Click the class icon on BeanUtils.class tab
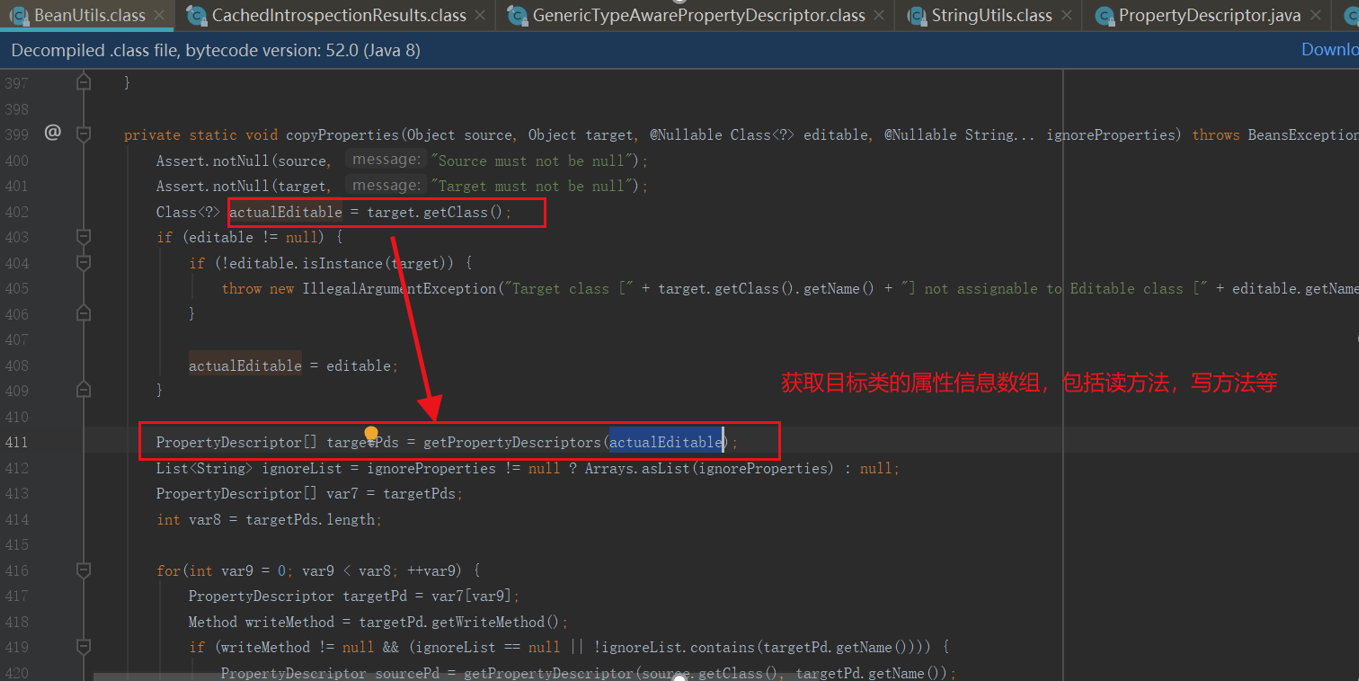The width and height of the screenshot is (1359, 681). pyautogui.click(x=18, y=15)
